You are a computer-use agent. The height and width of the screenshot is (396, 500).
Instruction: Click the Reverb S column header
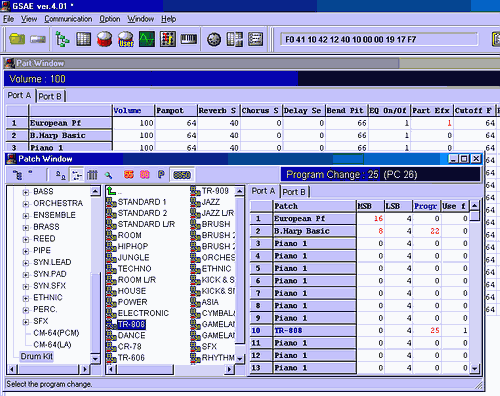point(218,111)
